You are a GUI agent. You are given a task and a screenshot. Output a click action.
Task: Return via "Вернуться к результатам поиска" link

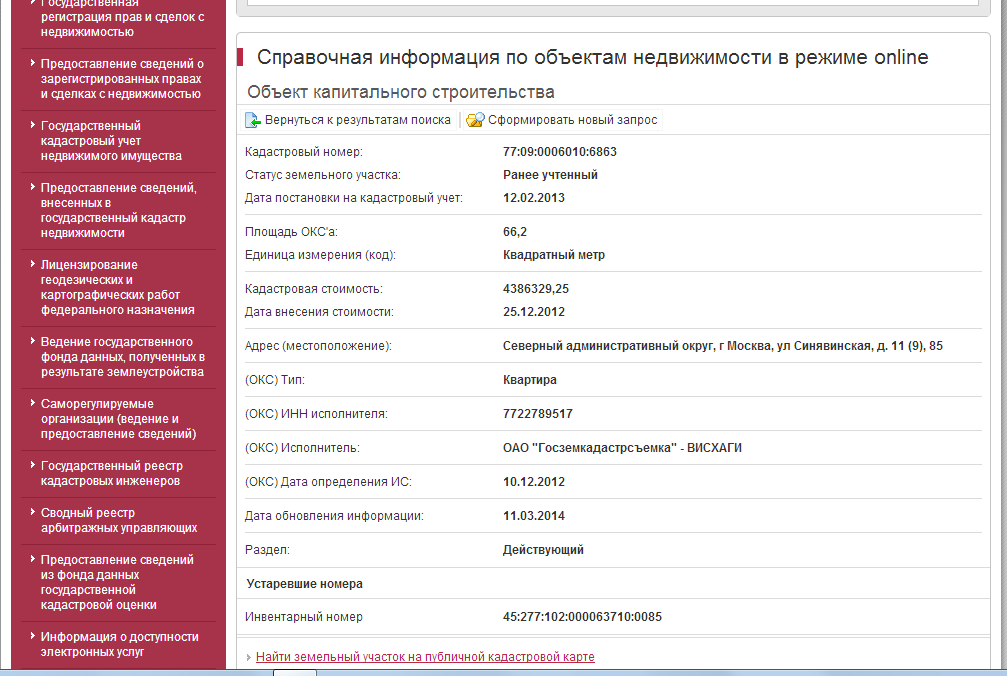click(357, 120)
